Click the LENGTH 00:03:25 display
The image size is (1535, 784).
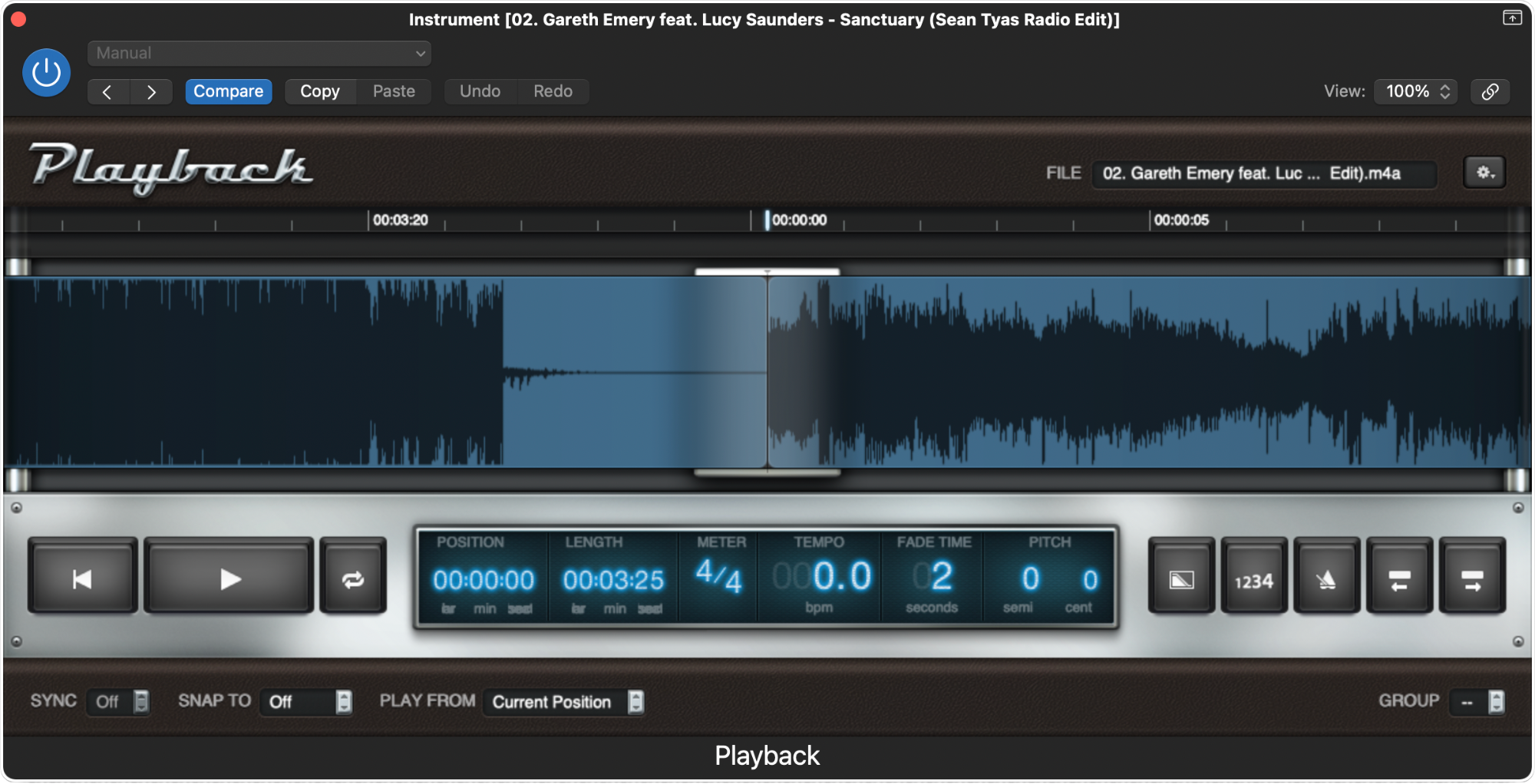[613, 580]
